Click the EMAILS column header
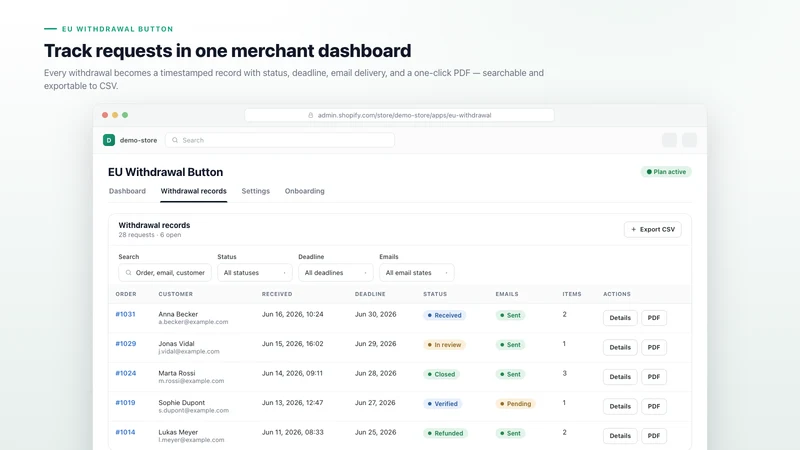Screen dimensions: 800x450 tap(507, 294)
